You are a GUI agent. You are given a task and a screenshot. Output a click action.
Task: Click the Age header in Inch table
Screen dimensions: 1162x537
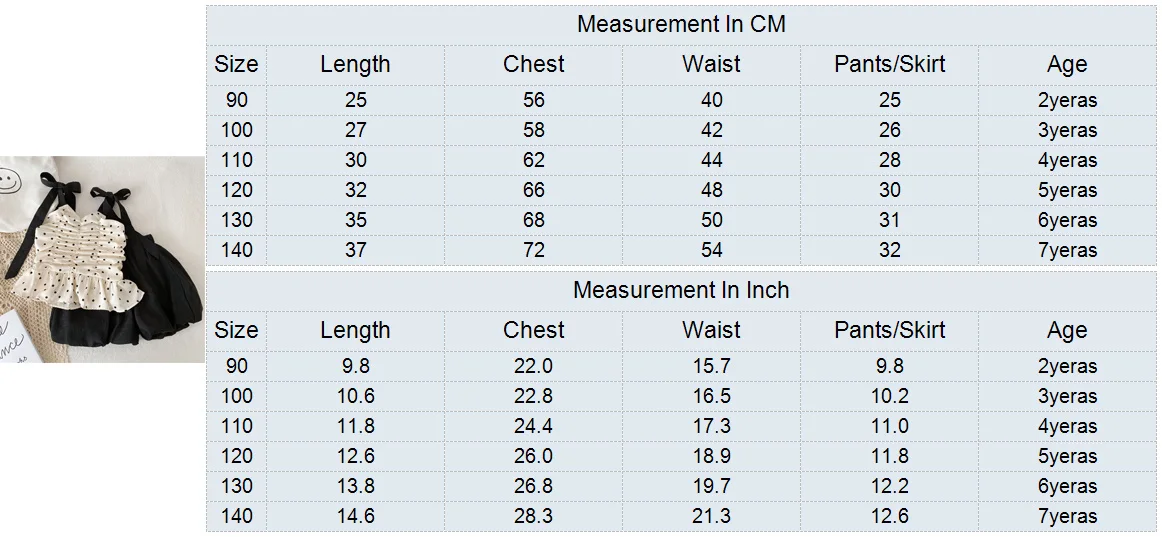click(x=1067, y=330)
